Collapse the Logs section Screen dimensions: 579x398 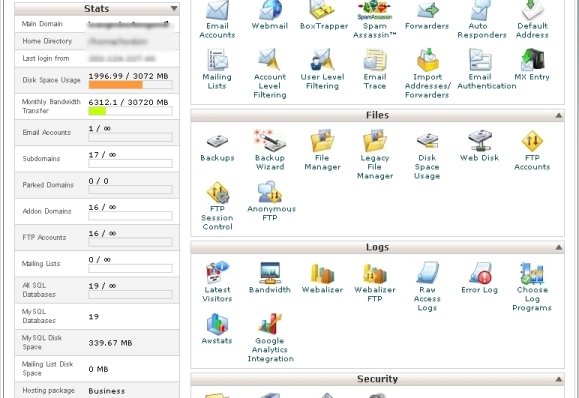558,247
